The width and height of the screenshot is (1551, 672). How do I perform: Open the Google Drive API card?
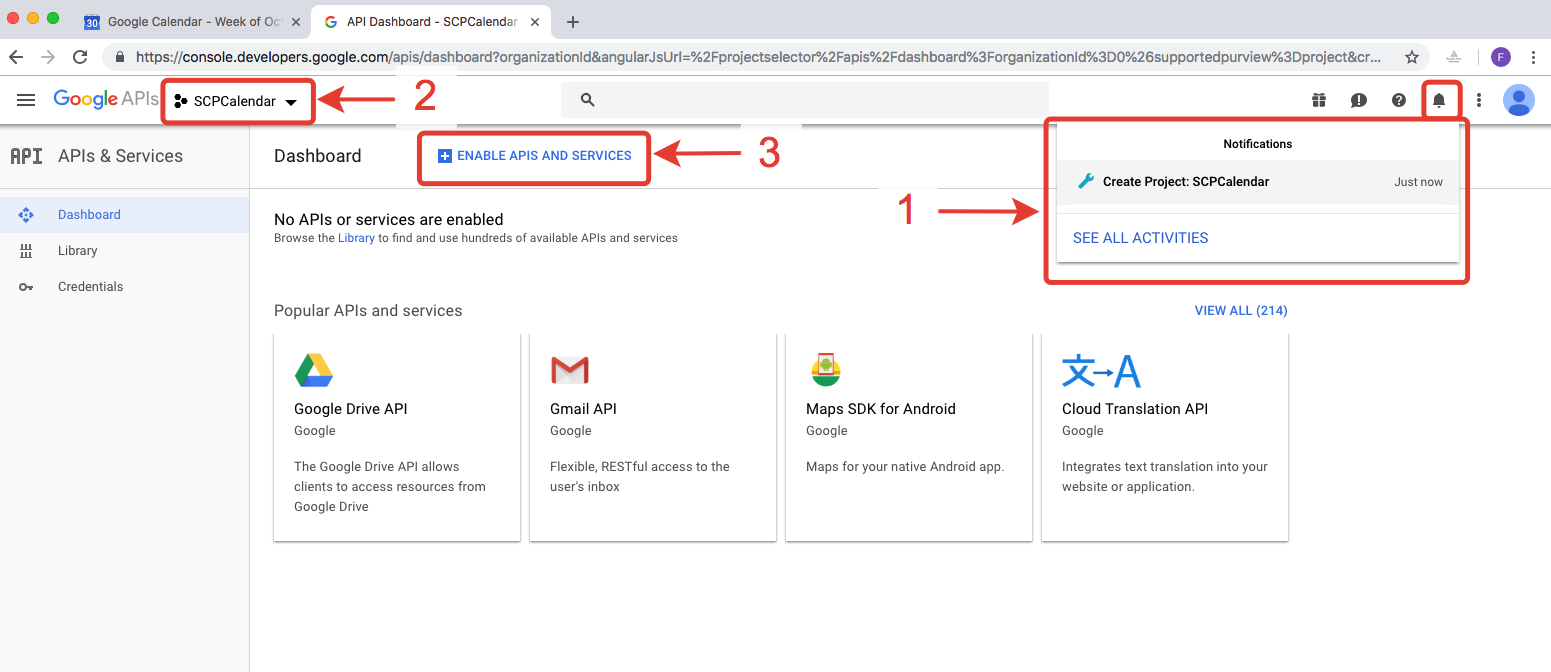(x=397, y=437)
